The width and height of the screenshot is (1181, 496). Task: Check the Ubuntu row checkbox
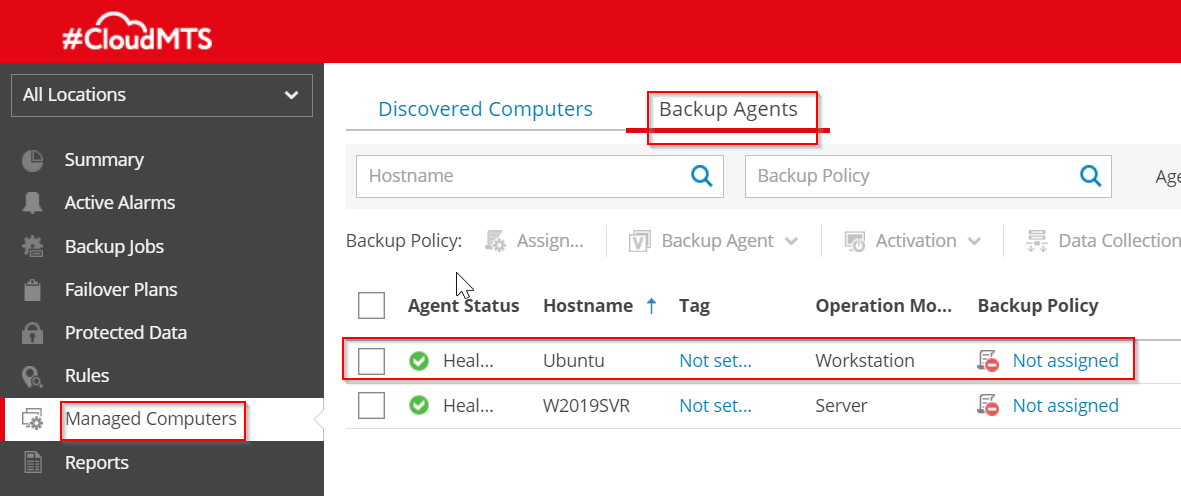pos(371,361)
